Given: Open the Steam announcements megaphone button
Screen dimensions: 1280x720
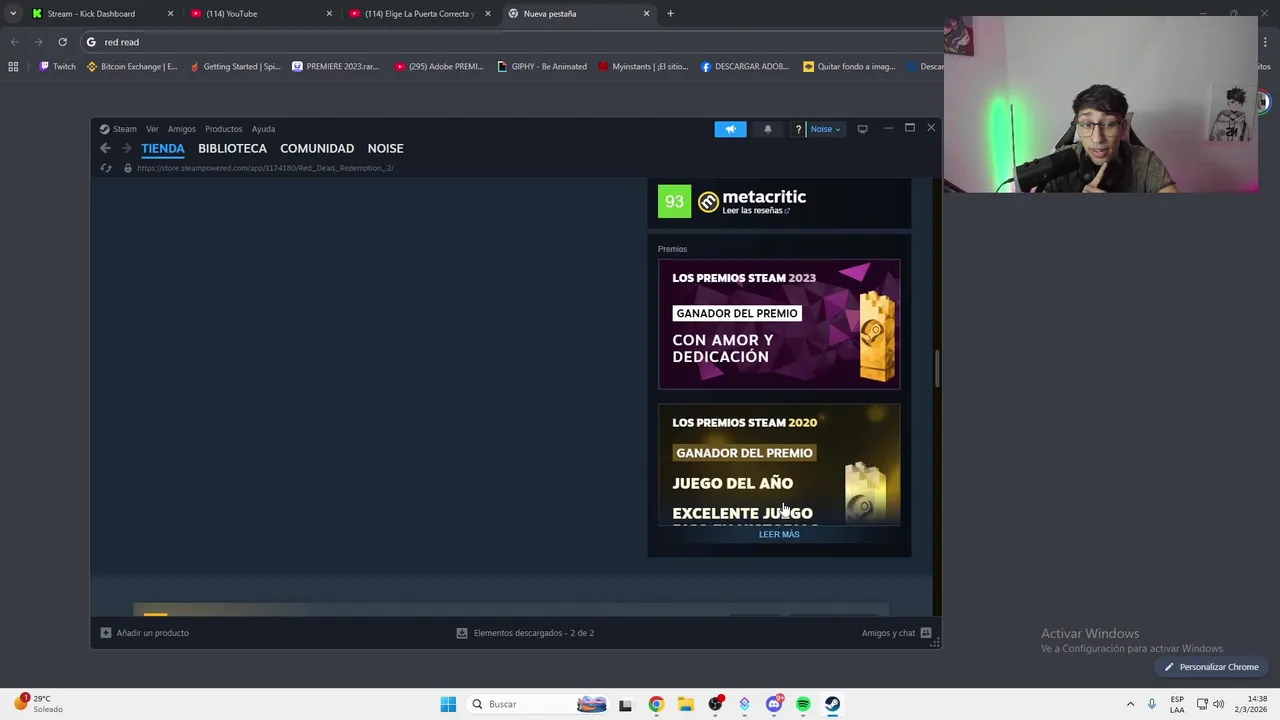Looking at the screenshot, I should pos(730,129).
